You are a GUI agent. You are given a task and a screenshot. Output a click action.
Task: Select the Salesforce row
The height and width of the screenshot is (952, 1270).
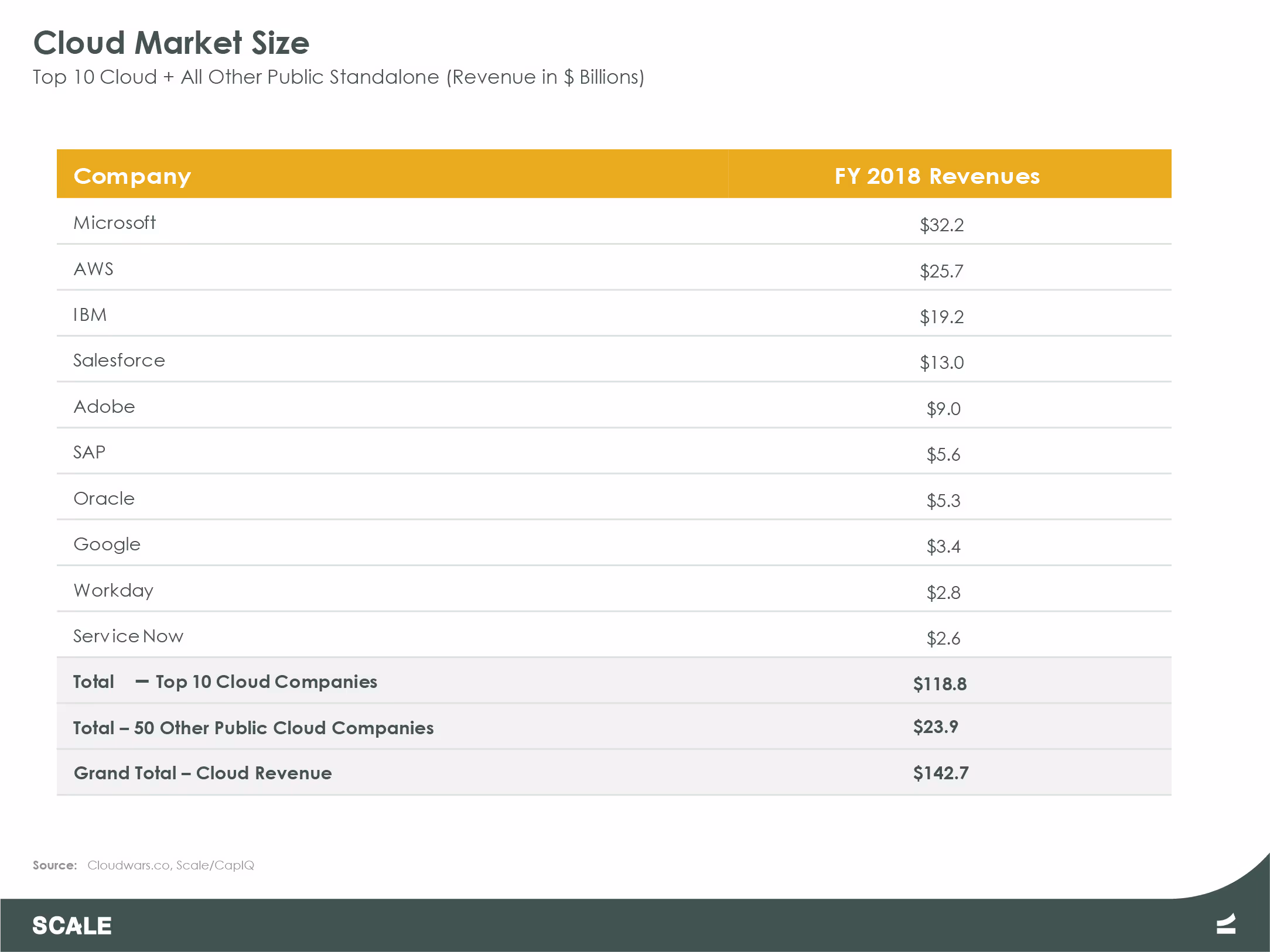coord(119,361)
